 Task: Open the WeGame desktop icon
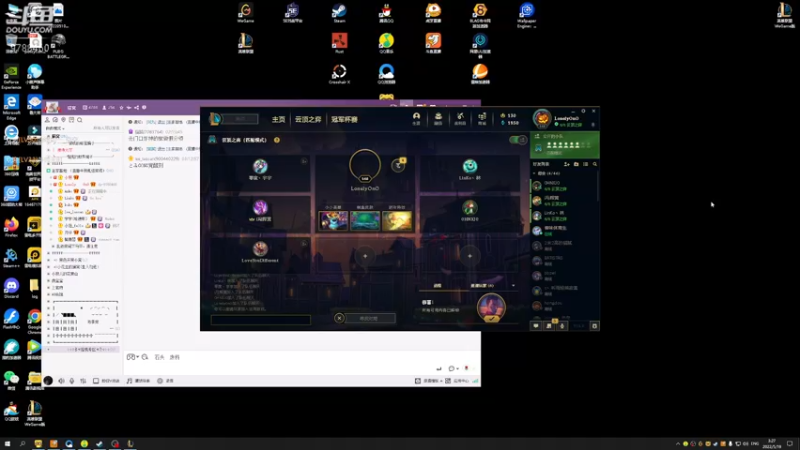[x=245, y=13]
